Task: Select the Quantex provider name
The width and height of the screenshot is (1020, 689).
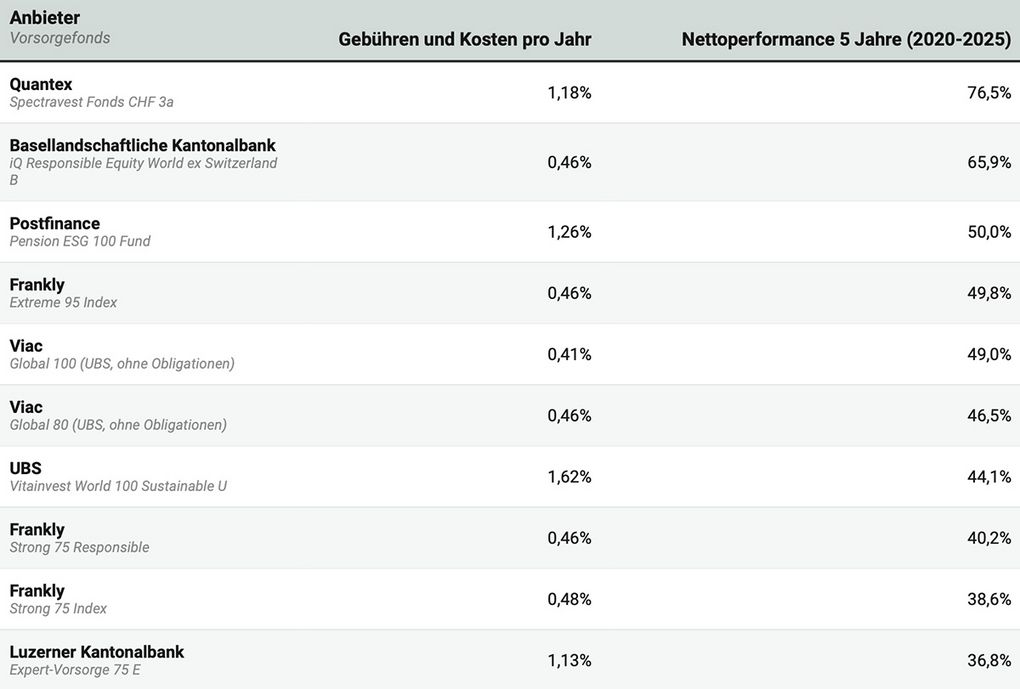Action: [x=41, y=84]
